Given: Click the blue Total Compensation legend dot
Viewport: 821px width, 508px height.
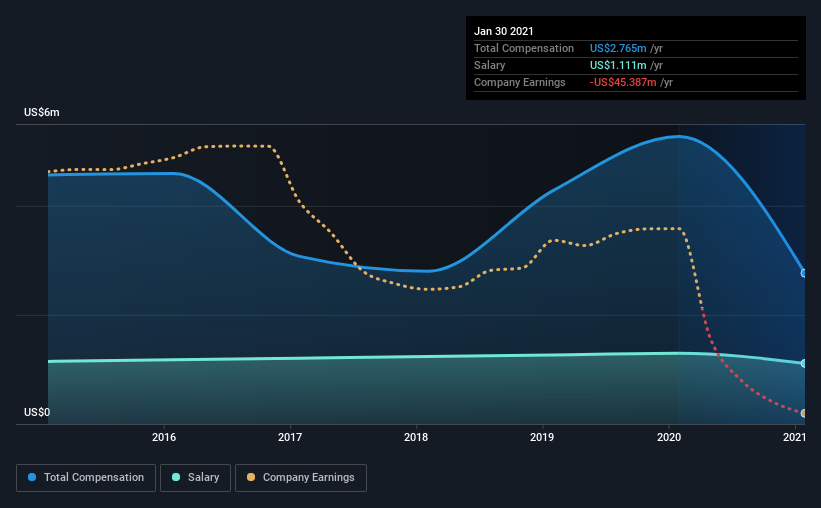Looking at the screenshot, I should click(x=32, y=477).
